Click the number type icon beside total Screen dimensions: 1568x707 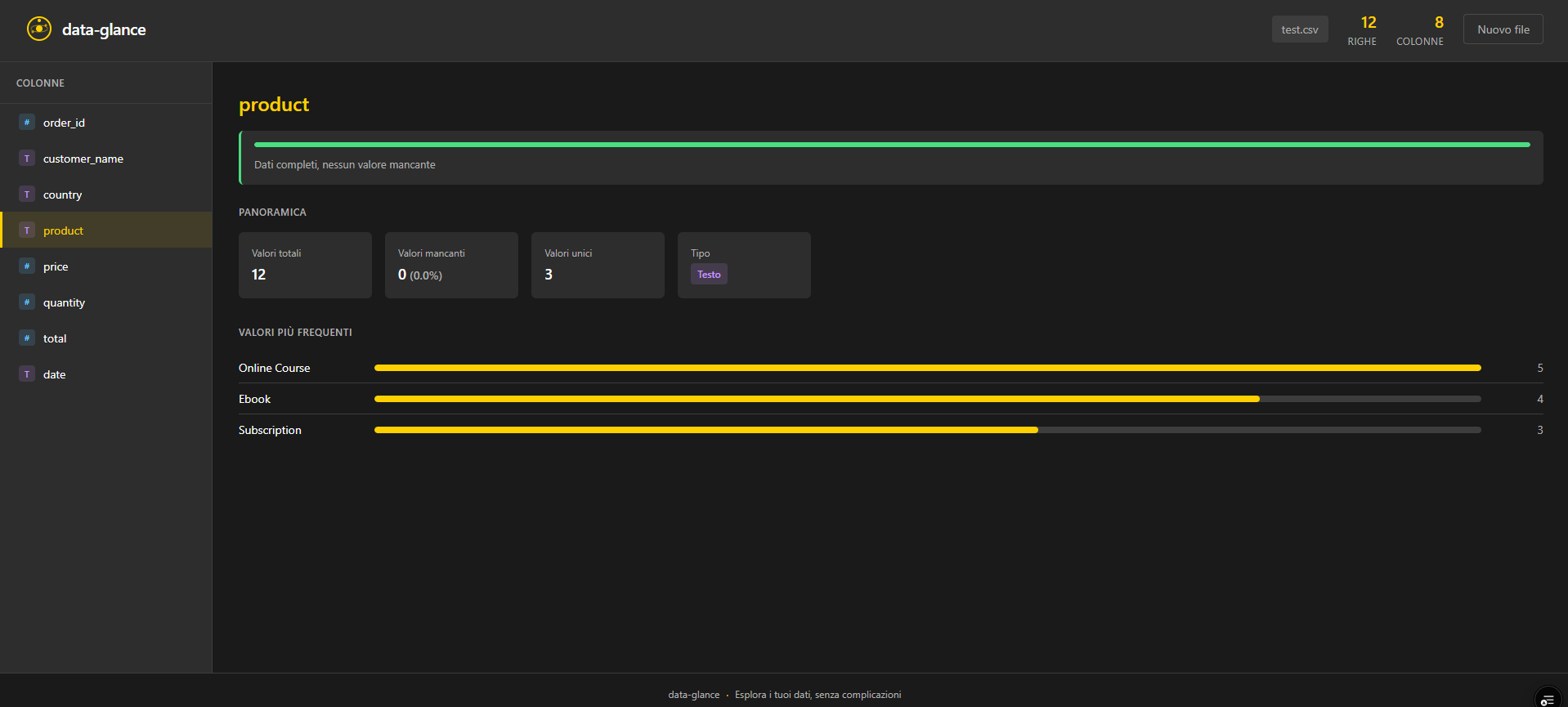coord(27,338)
